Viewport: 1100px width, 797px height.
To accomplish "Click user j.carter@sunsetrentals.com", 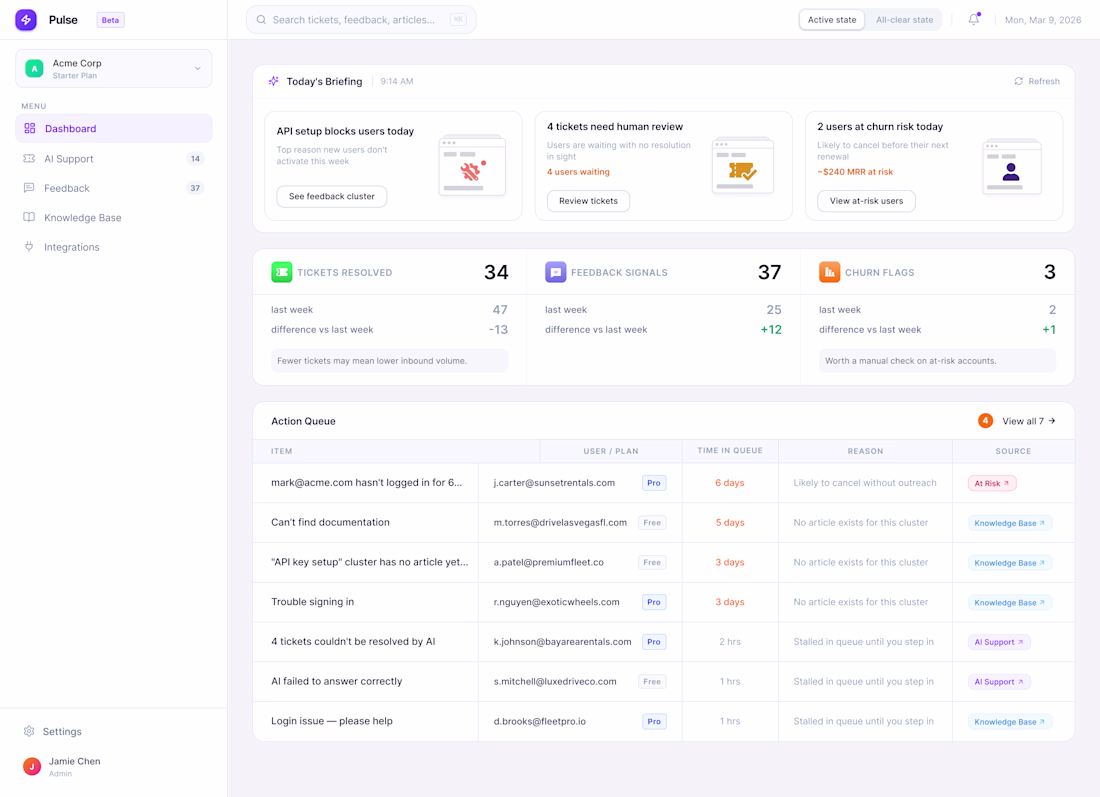I will tap(554, 483).
